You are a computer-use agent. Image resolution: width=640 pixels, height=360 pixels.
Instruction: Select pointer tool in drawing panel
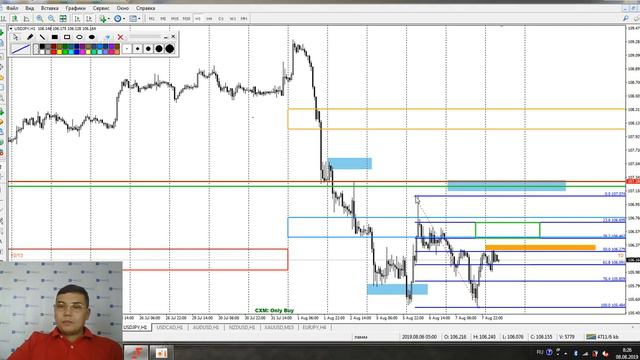(x=16, y=37)
